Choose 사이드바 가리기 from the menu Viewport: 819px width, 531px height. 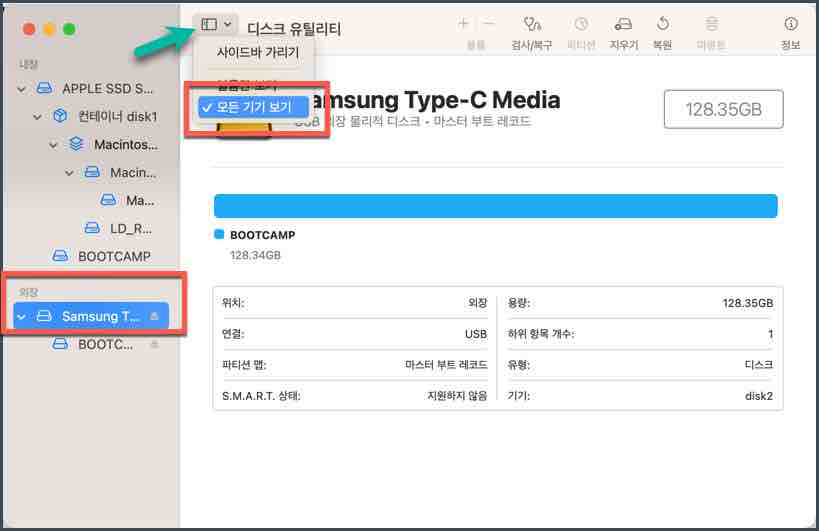click(x=258, y=52)
